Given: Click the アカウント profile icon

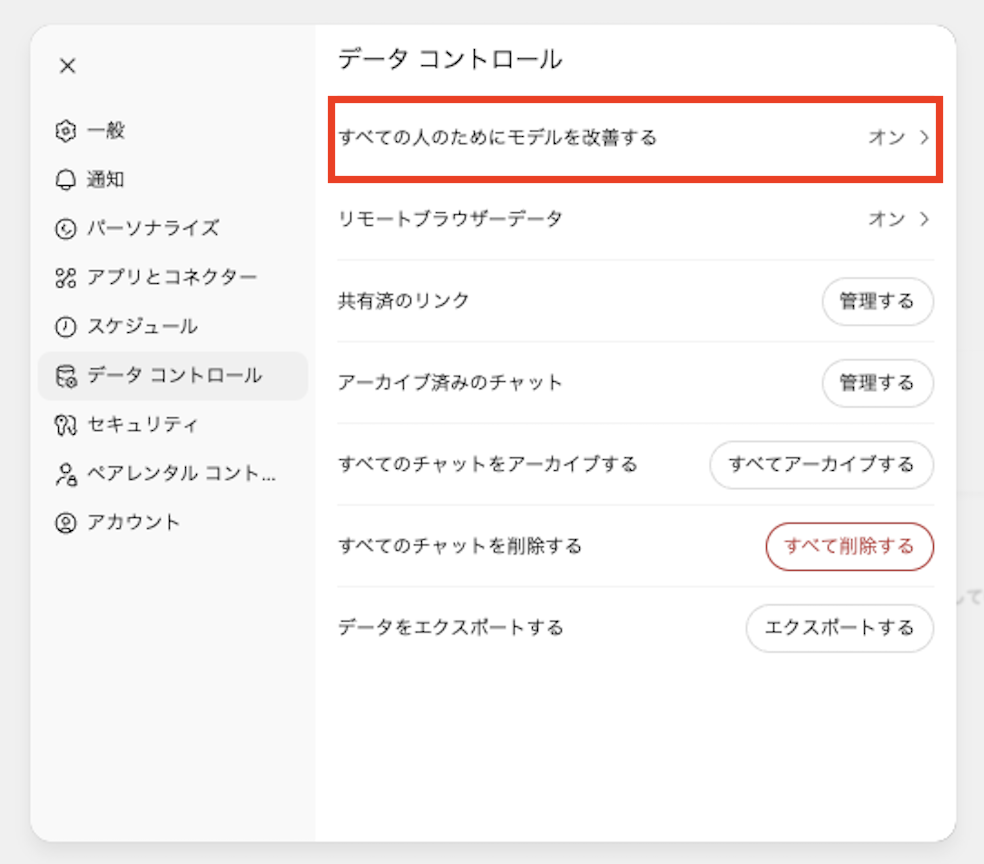Looking at the screenshot, I should point(66,523).
